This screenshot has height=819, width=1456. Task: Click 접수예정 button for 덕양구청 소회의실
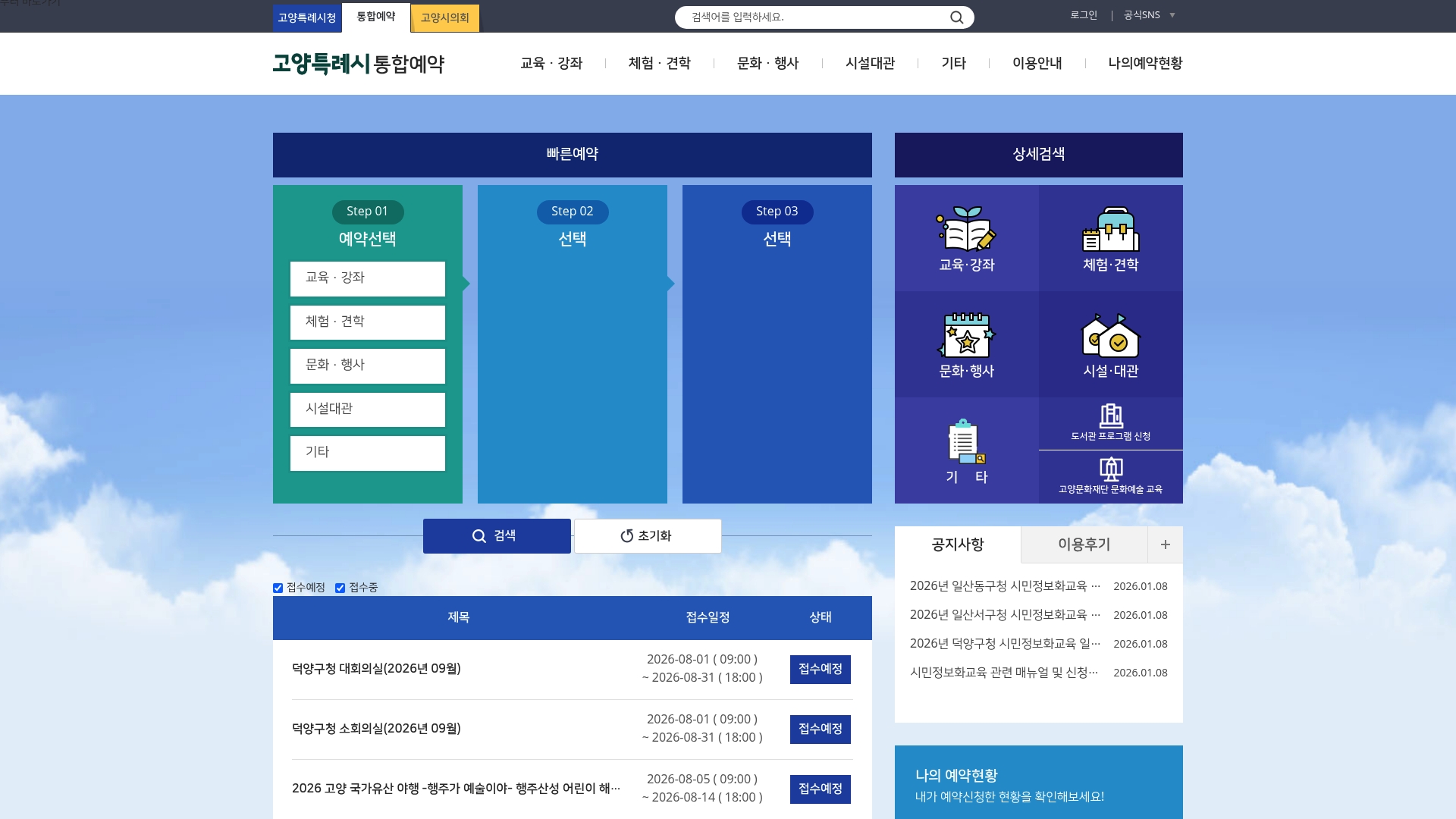tap(820, 730)
